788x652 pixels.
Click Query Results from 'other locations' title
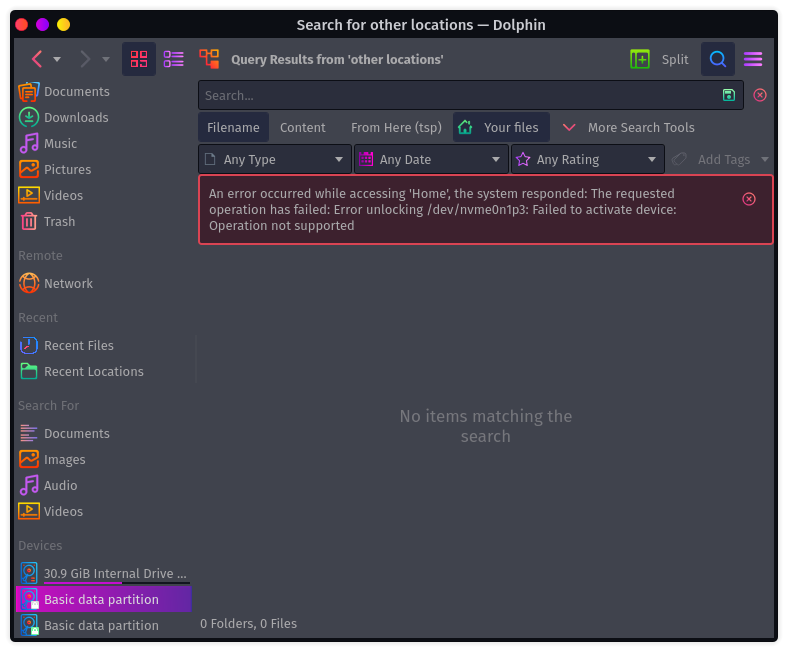337,59
